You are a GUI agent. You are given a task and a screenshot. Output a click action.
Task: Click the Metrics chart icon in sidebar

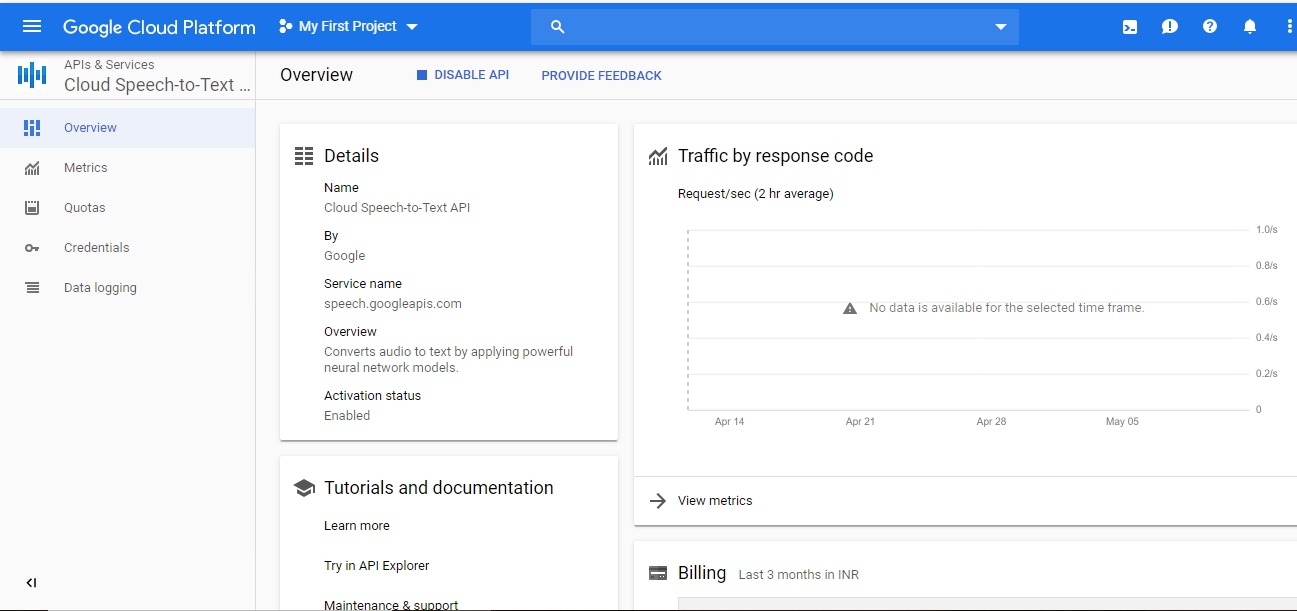pos(32,168)
